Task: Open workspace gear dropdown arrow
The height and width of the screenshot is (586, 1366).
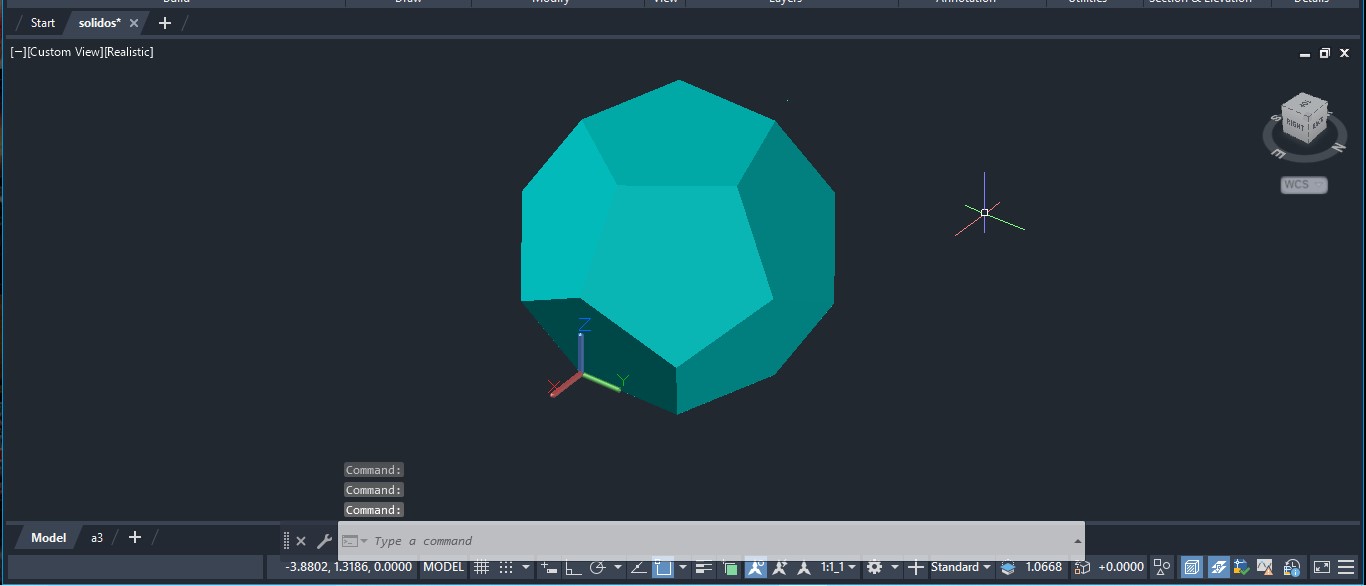Action: 894,567
